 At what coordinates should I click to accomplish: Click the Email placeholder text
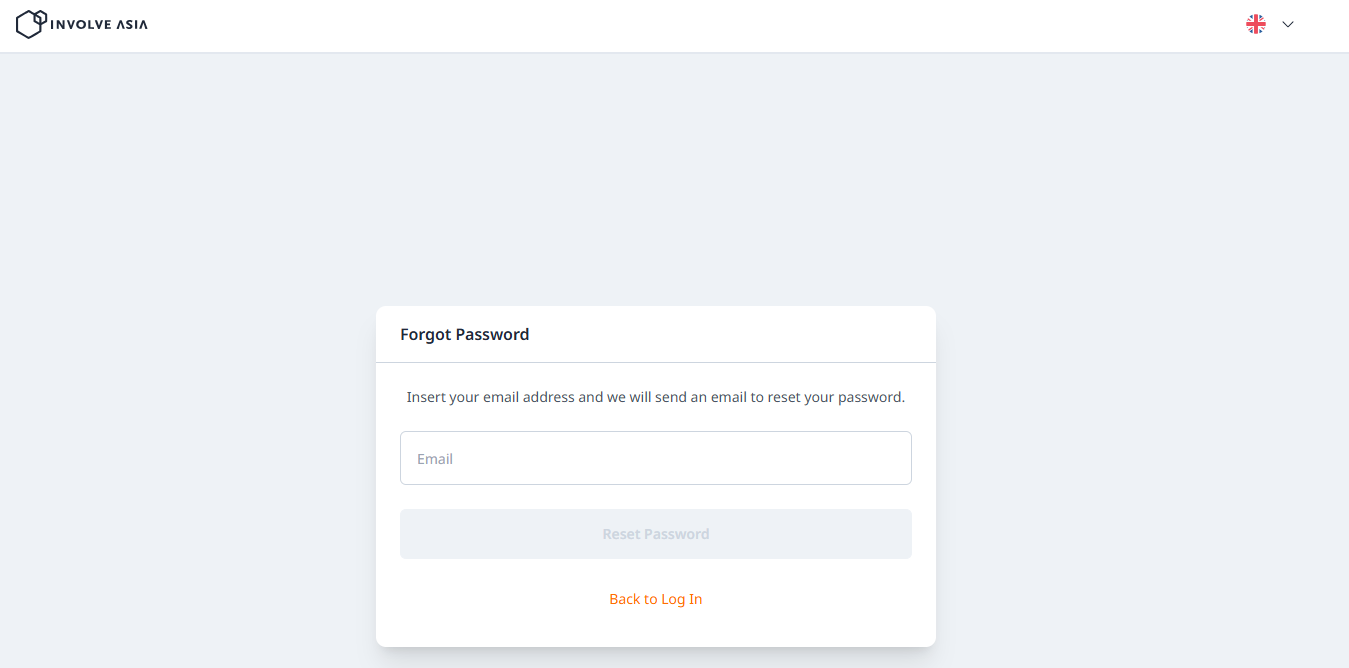(435, 459)
